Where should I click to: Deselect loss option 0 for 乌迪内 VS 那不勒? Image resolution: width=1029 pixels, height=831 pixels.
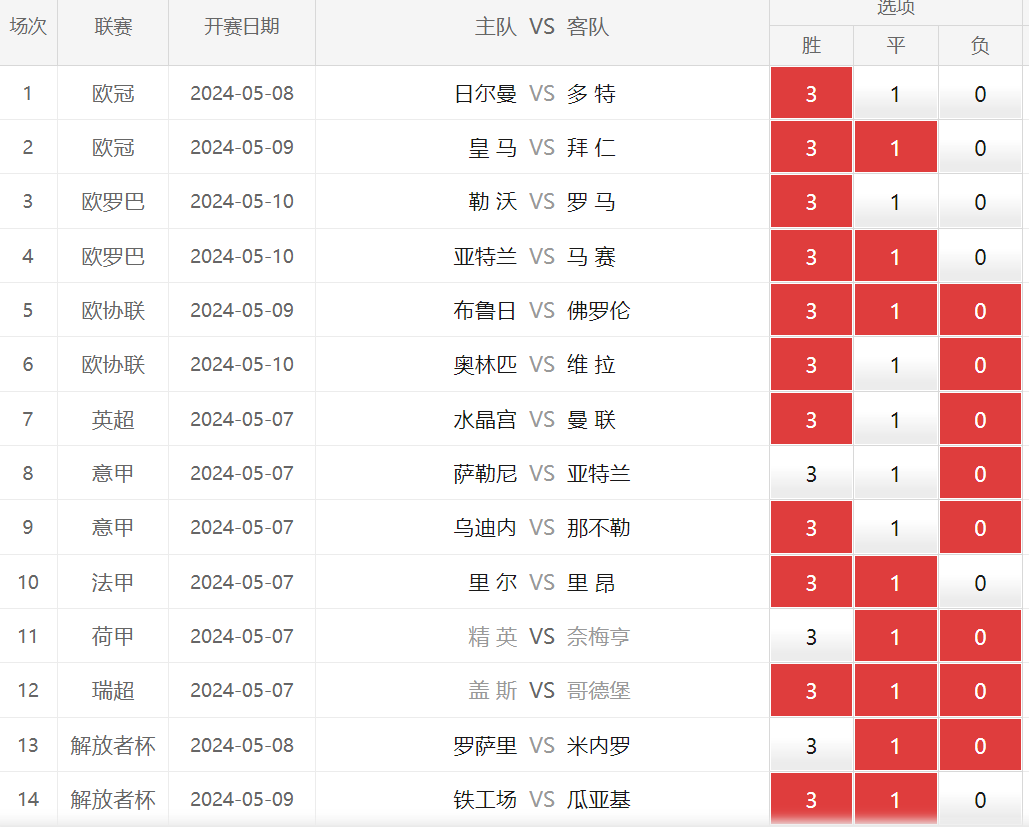pos(980,527)
